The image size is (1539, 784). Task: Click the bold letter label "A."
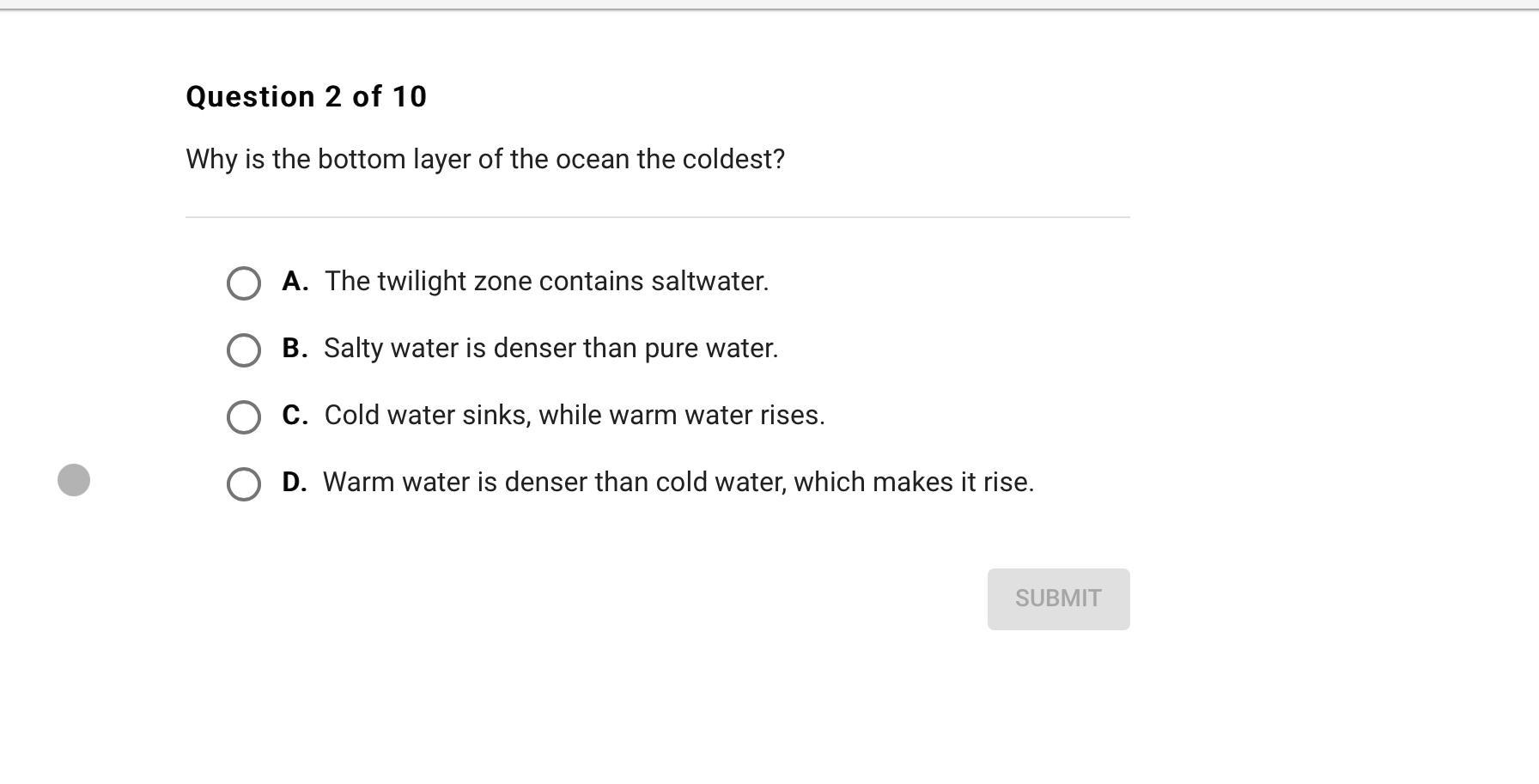pyautogui.click(x=295, y=282)
